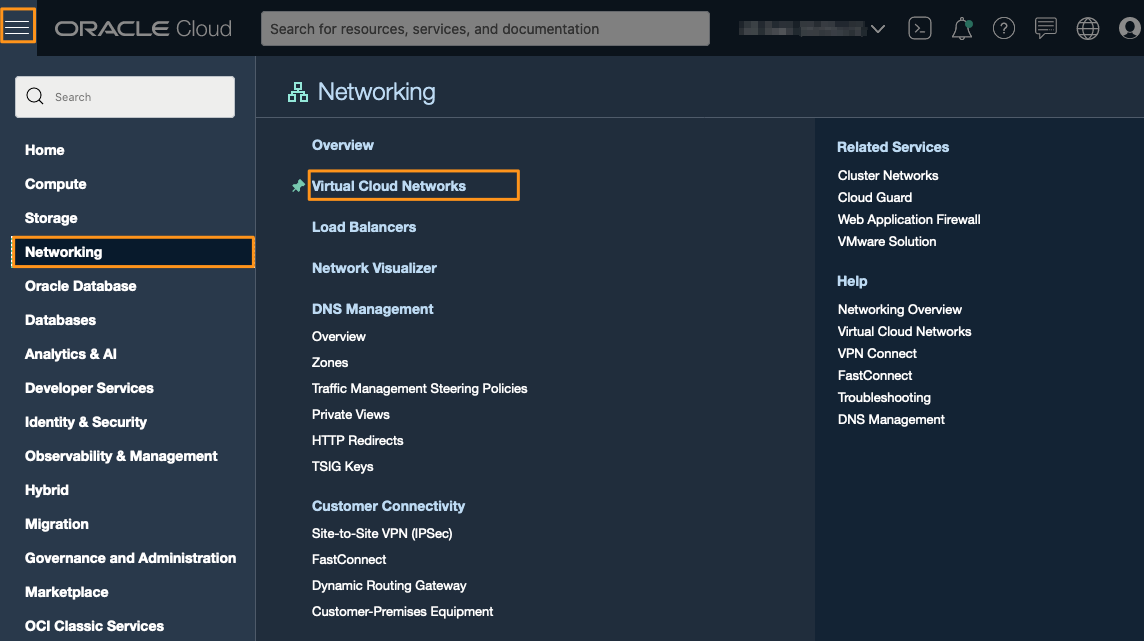Launch the Cloud Shell terminal
This screenshot has width=1144, height=641.
919,28
